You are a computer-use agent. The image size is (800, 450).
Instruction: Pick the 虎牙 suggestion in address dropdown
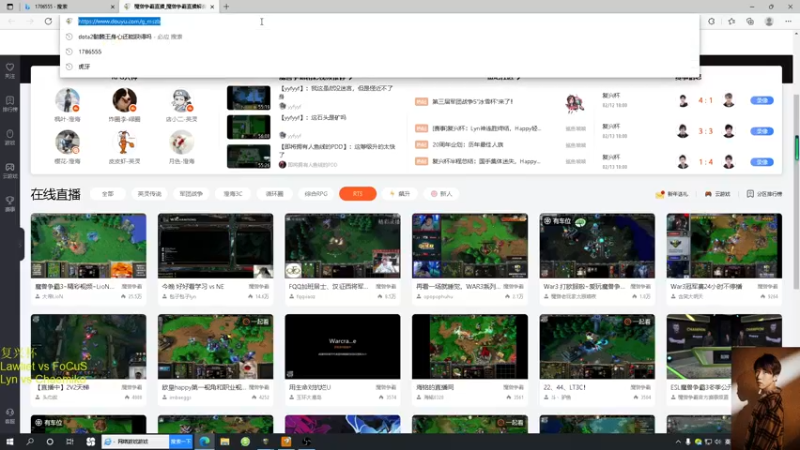pos(379,67)
